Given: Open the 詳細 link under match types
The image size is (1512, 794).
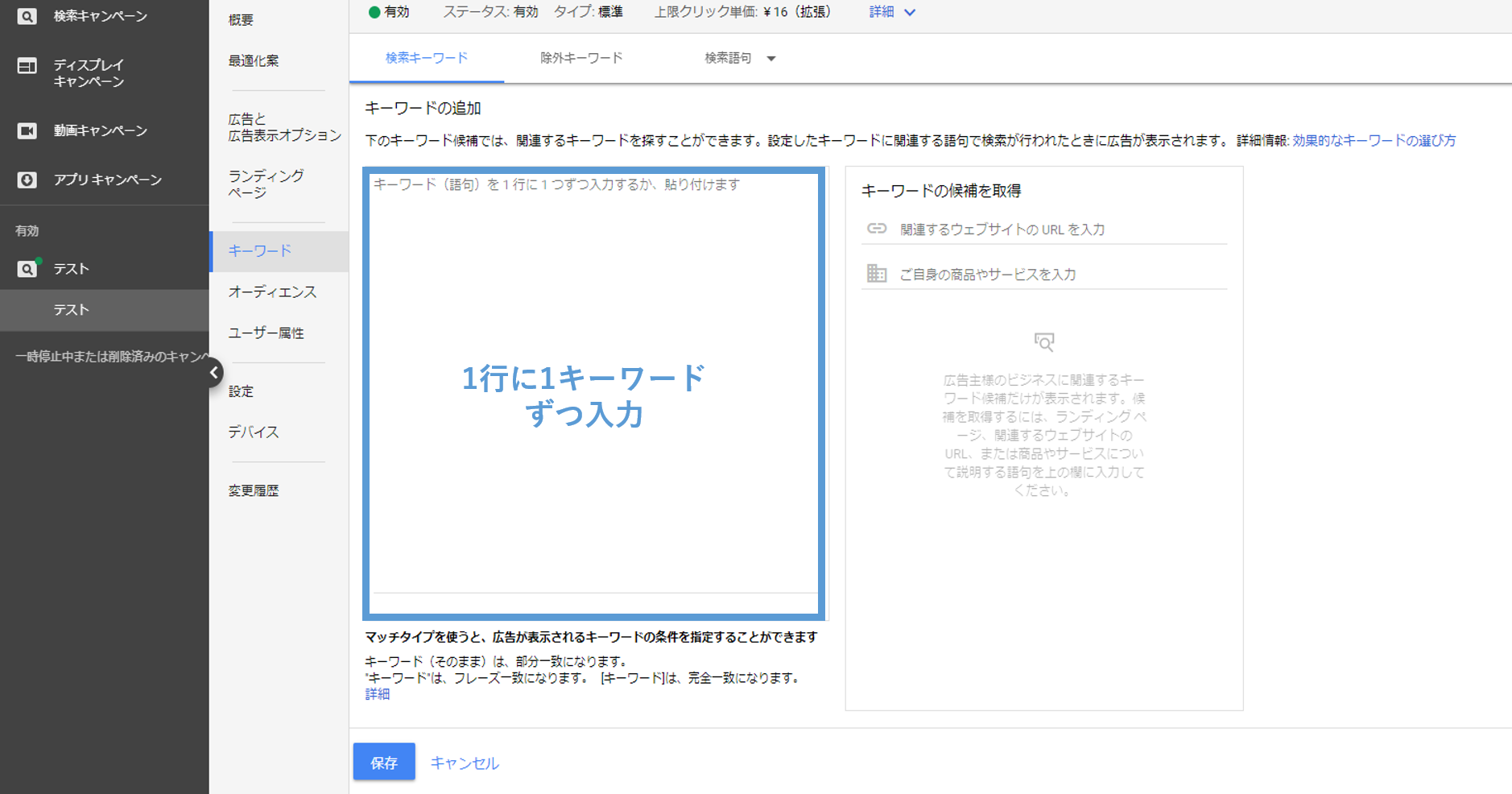Looking at the screenshot, I should (x=378, y=694).
